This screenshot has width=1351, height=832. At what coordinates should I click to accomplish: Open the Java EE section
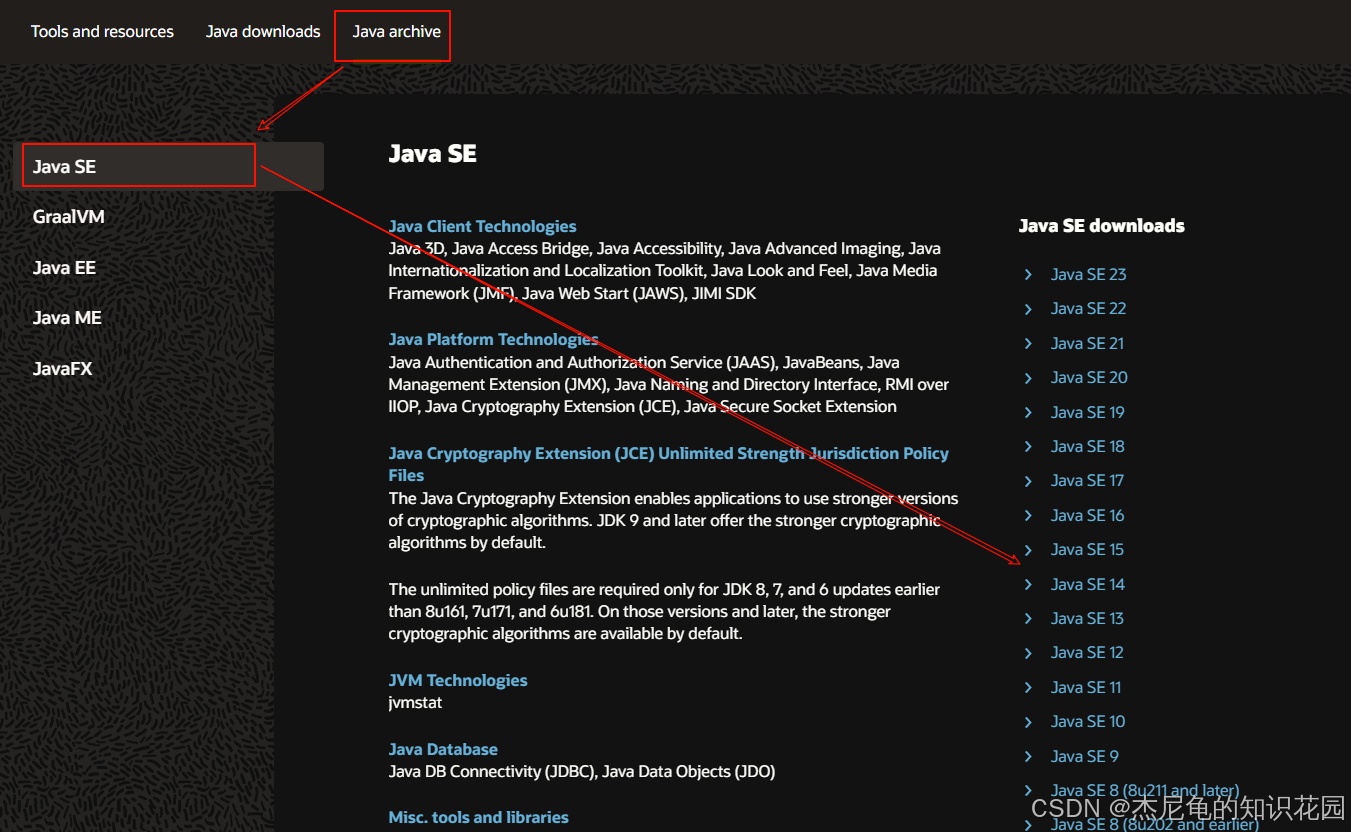(x=63, y=267)
